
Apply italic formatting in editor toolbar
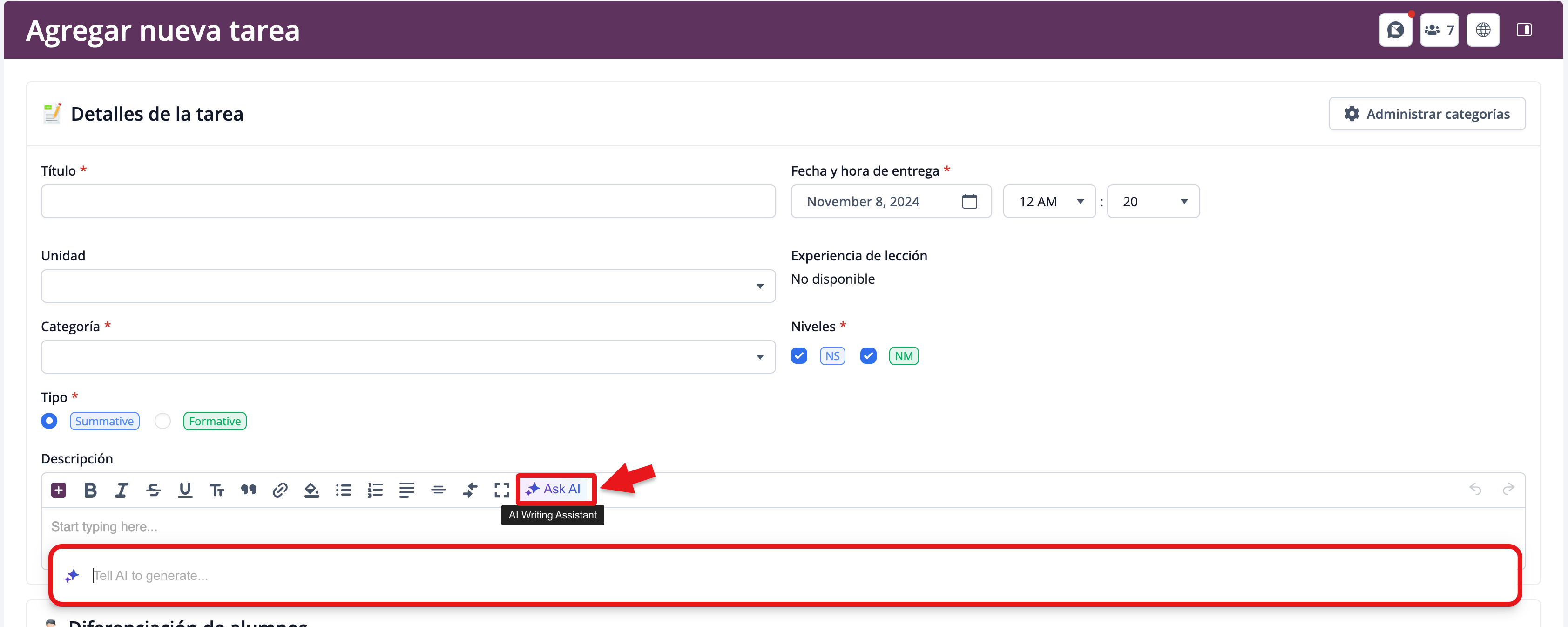122,489
